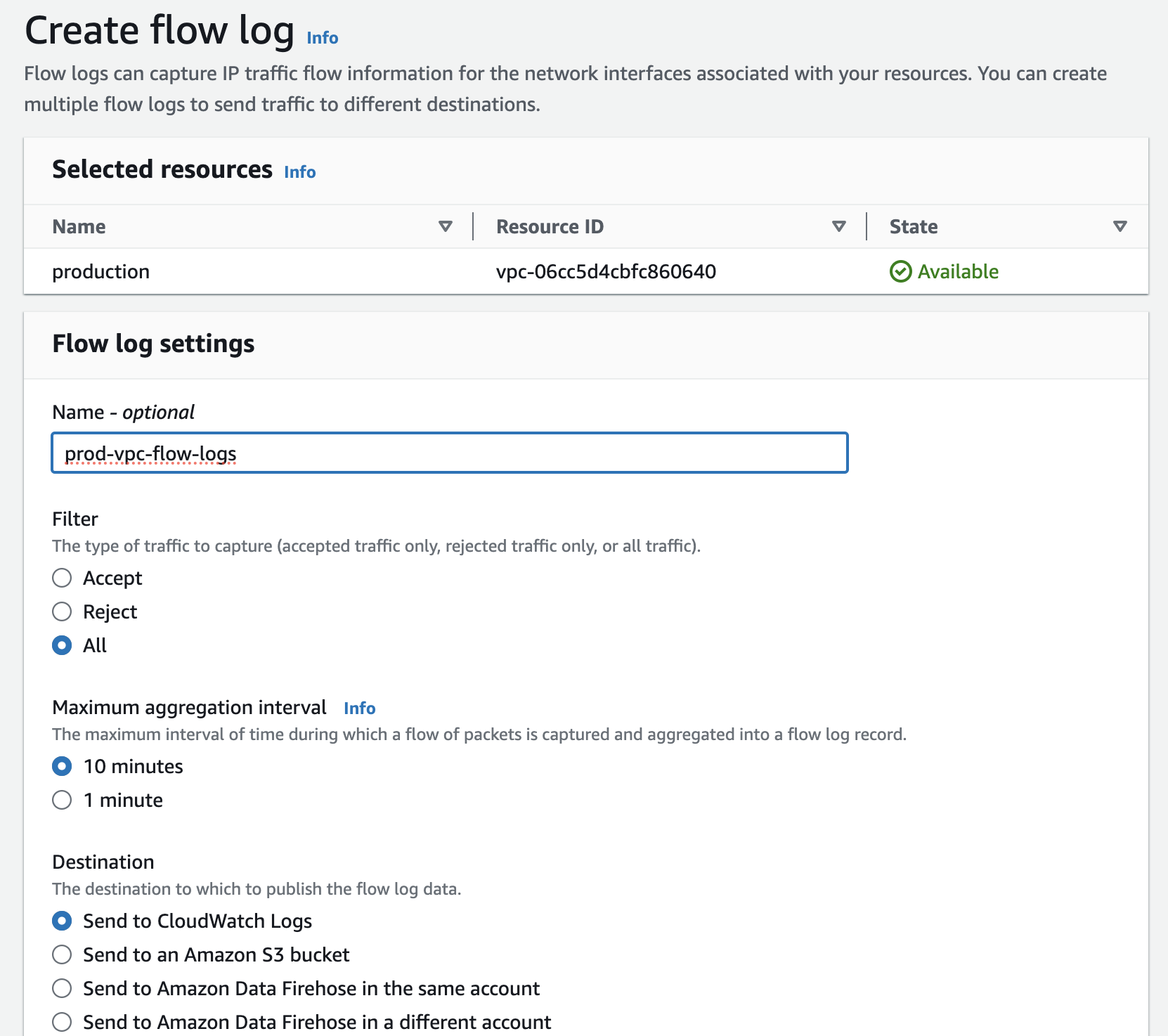Click the Flow log settings heading

tap(153, 344)
